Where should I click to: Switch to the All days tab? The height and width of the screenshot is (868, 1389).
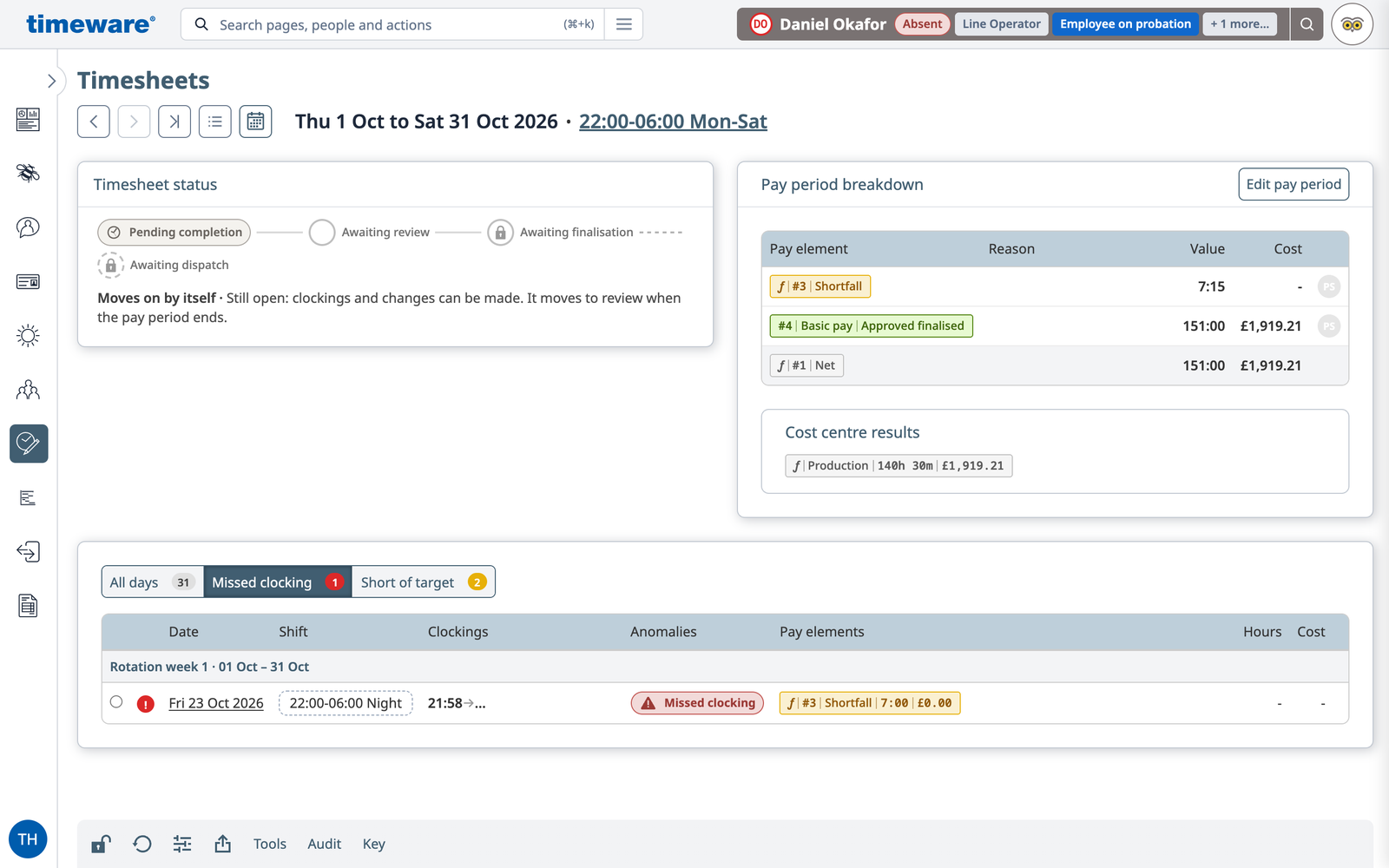(152, 582)
